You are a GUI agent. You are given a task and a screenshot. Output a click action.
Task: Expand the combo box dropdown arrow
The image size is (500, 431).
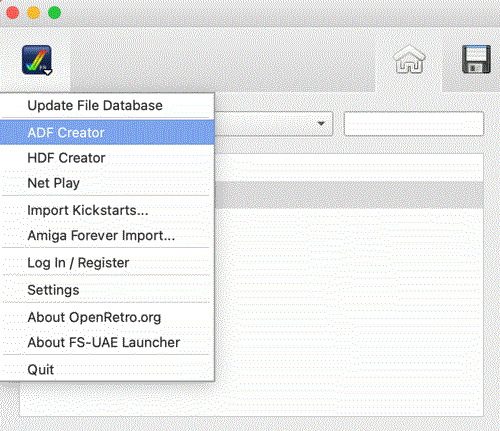click(x=321, y=124)
